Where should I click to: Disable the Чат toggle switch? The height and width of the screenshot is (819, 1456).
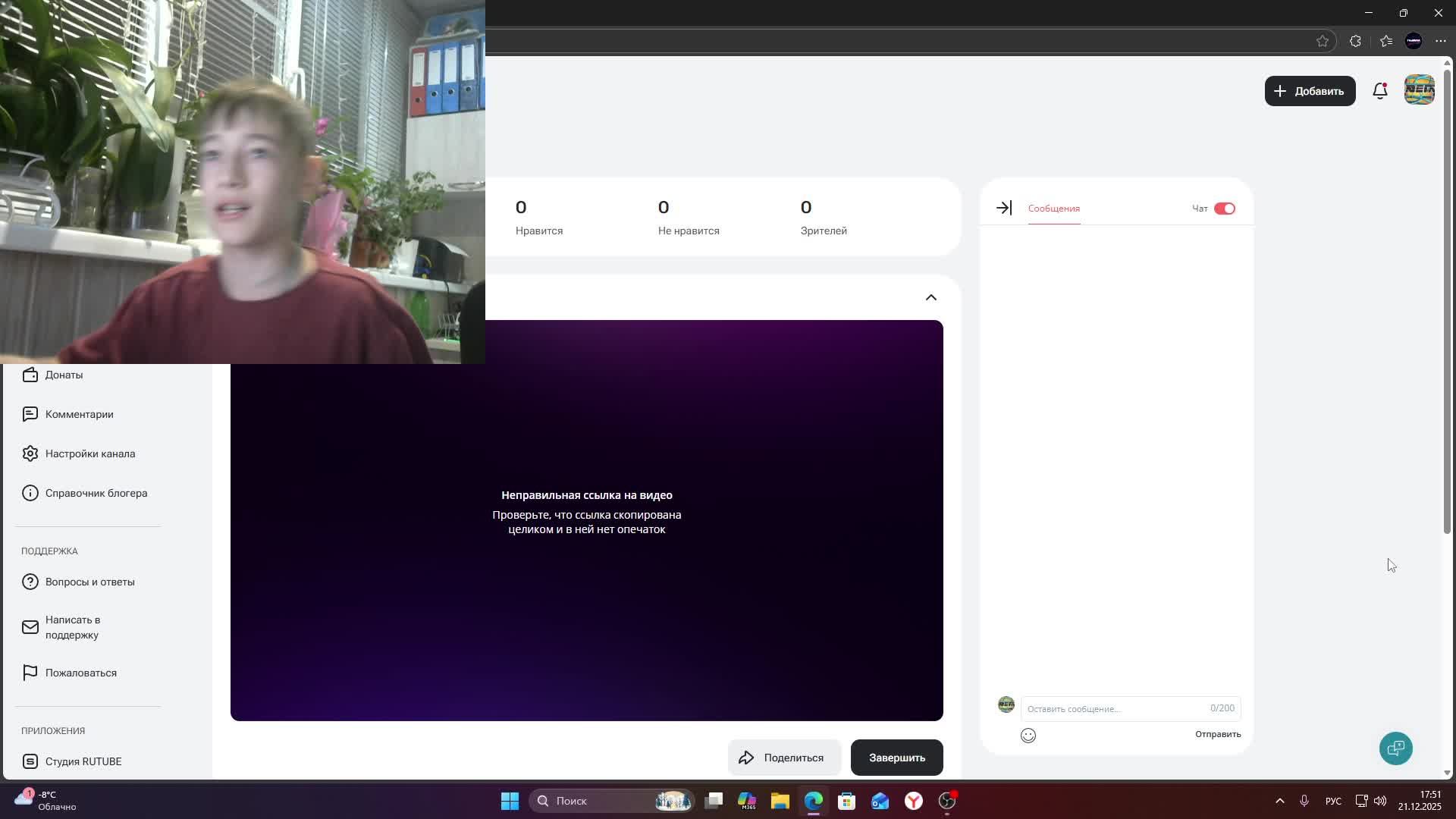pyautogui.click(x=1224, y=209)
